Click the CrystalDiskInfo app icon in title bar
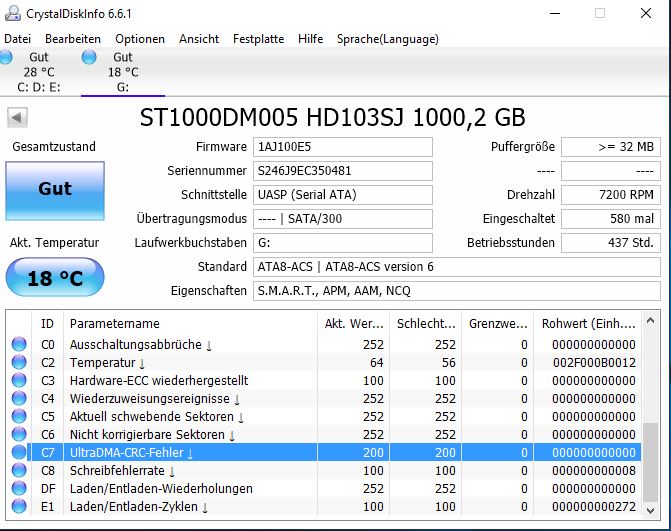Image resolution: width=671 pixels, height=531 pixels. click(13, 13)
